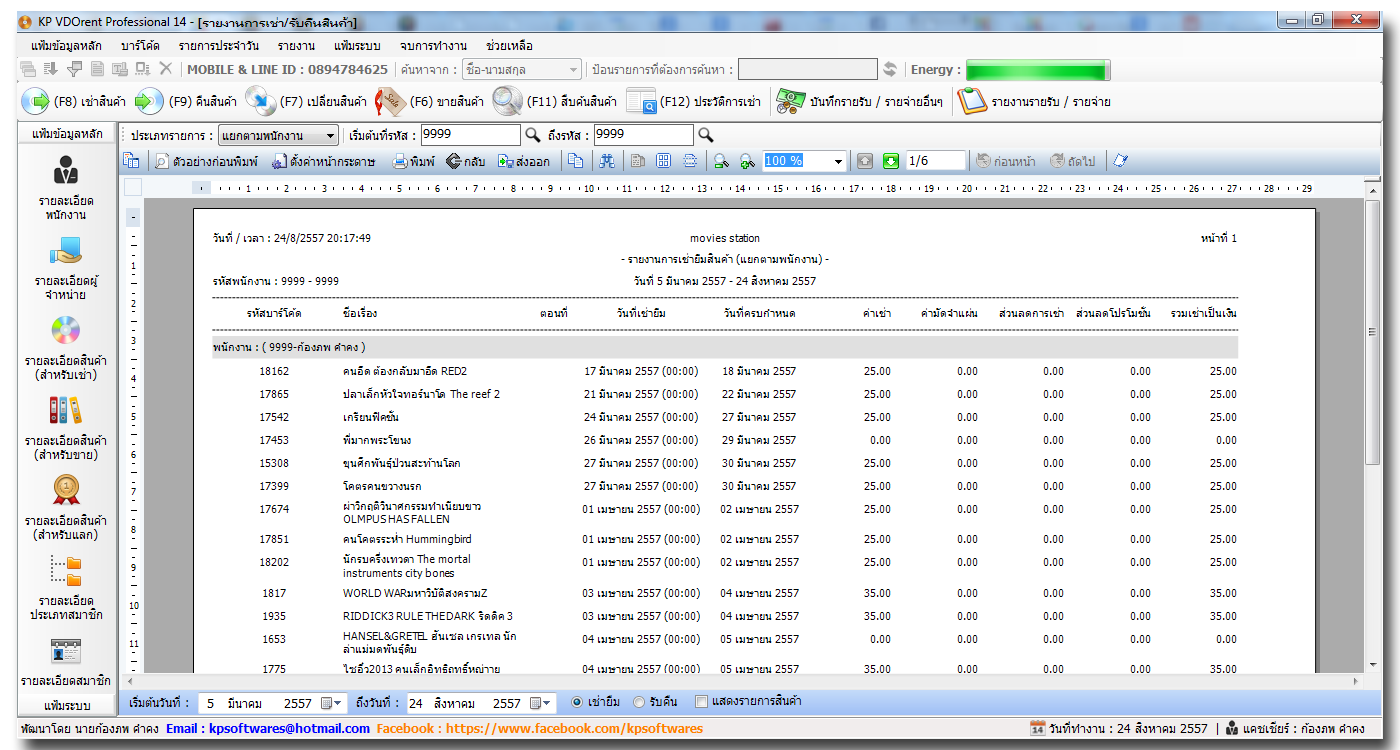Click the พิมพ์ print button

(414, 161)
